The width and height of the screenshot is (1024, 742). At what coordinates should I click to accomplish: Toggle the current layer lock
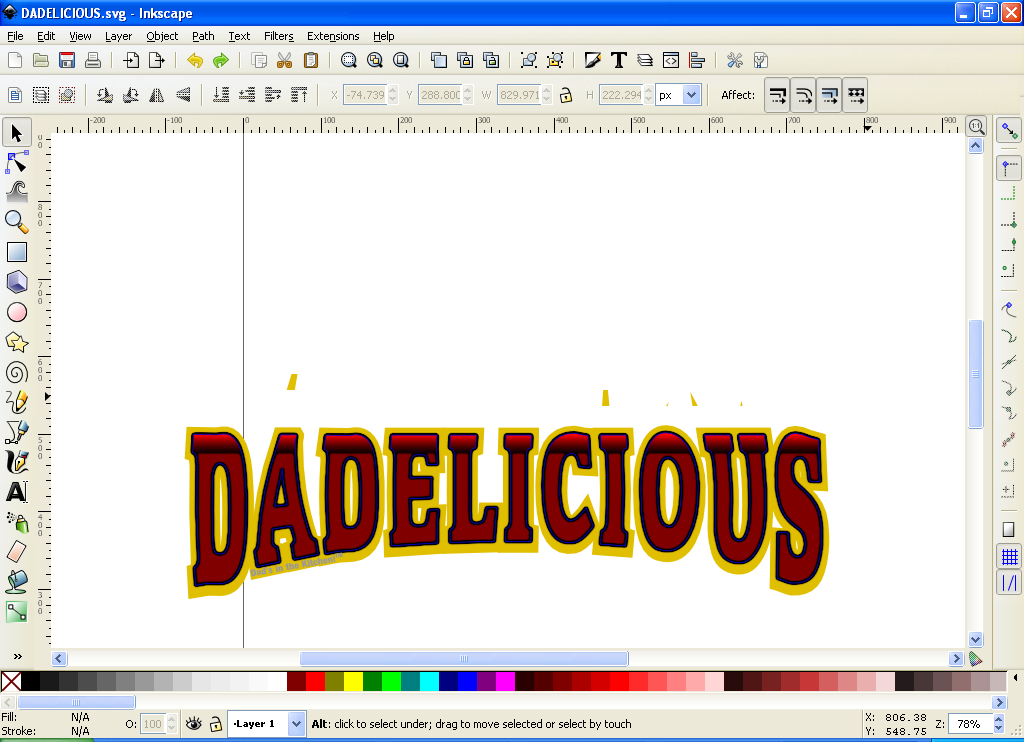pos(215,723)
